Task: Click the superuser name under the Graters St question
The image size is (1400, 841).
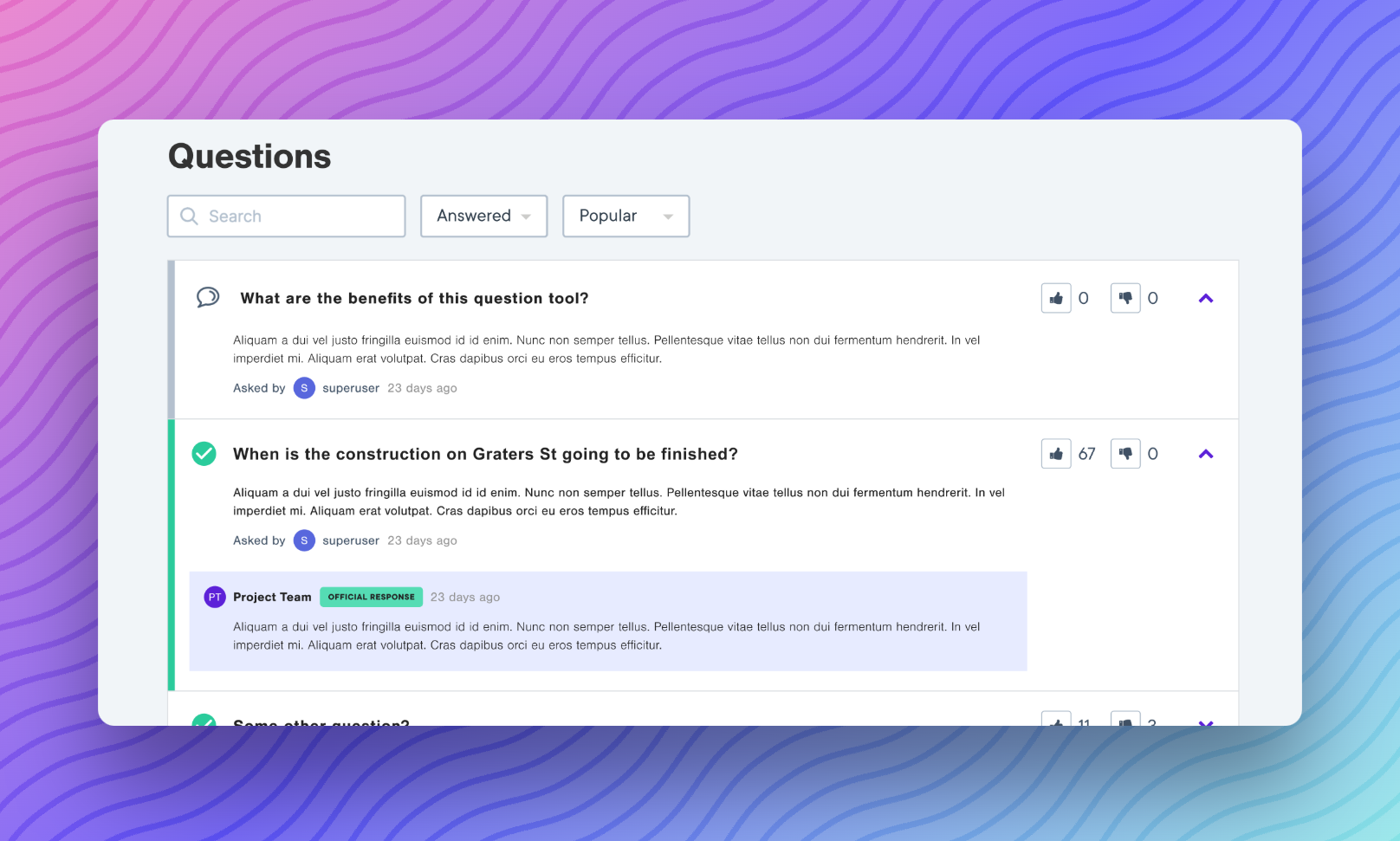Action: [x=351, y=540]
